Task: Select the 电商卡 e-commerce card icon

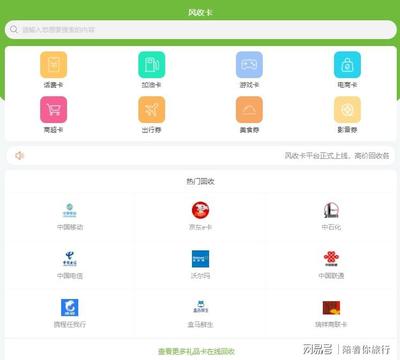Action: coord(347,65)
